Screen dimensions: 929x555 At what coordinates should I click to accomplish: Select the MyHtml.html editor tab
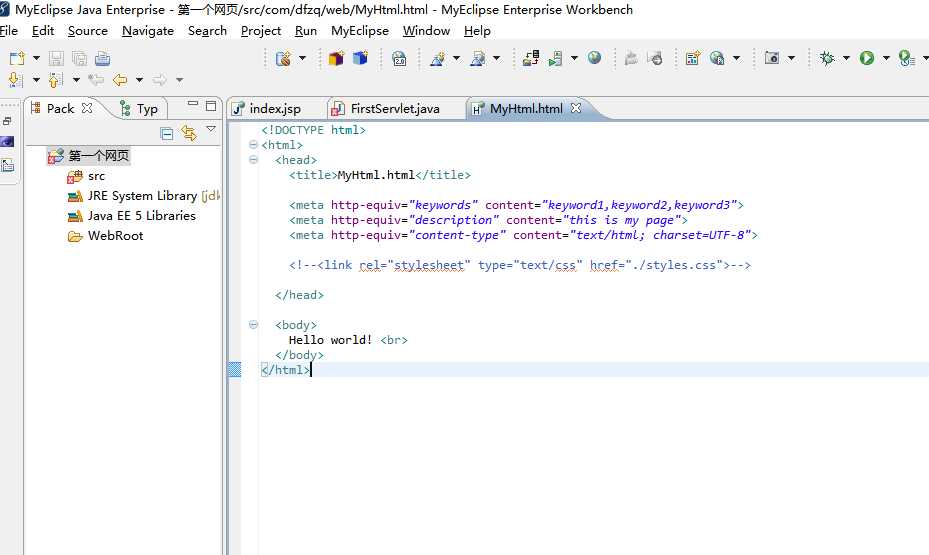click(526, 108)
